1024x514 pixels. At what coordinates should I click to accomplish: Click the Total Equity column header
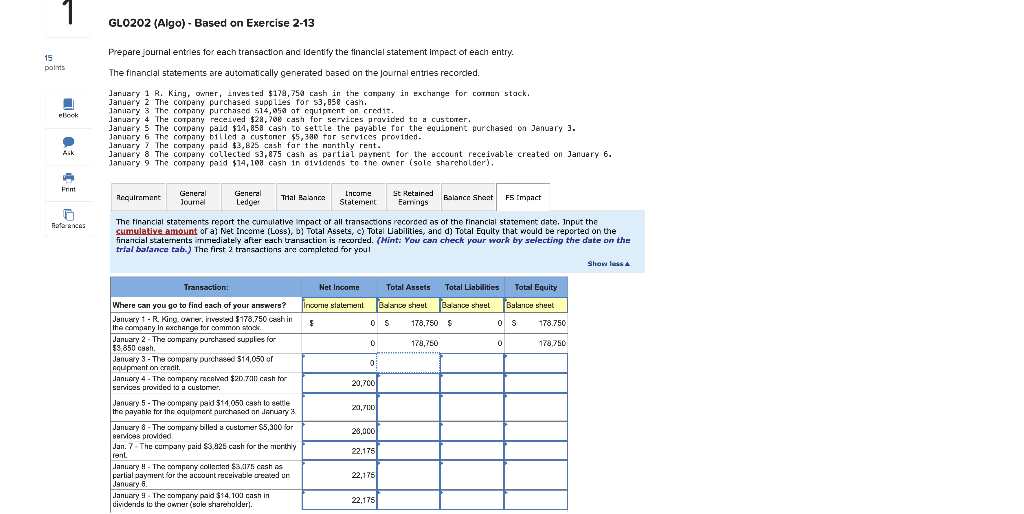(536, 287)
